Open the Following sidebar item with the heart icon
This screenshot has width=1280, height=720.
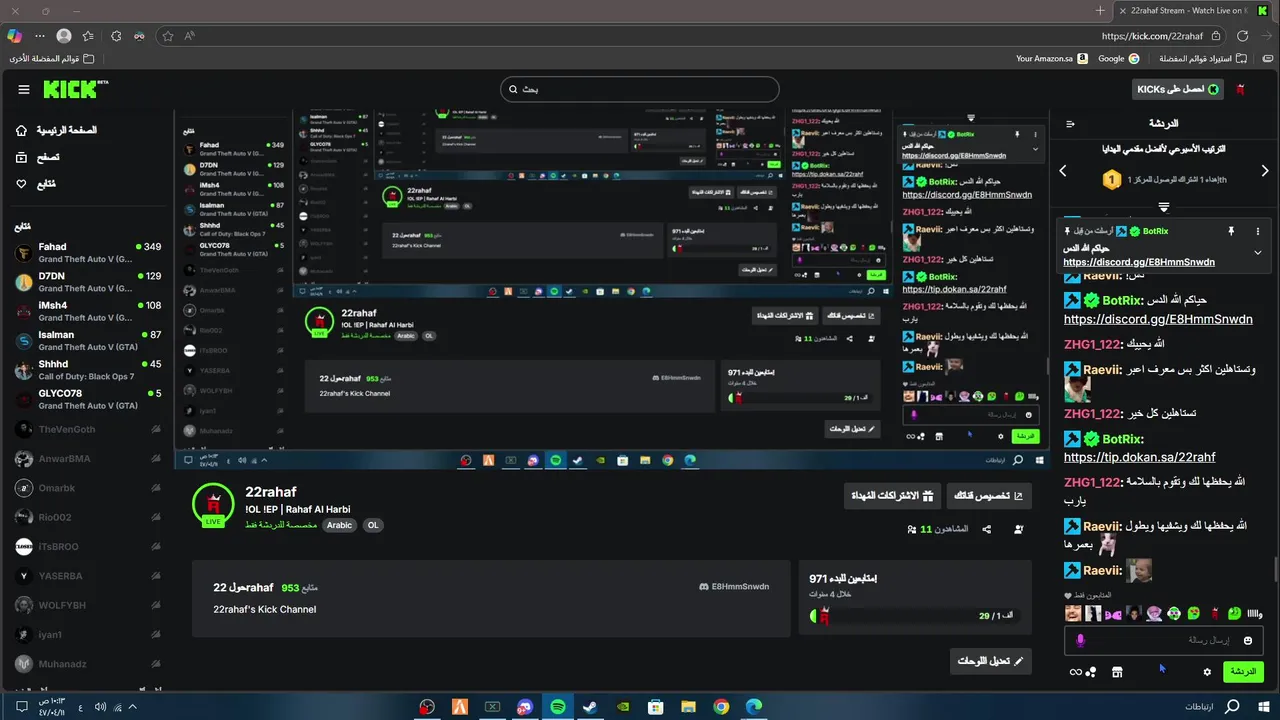pyautogui.click(x=36, y=184)
